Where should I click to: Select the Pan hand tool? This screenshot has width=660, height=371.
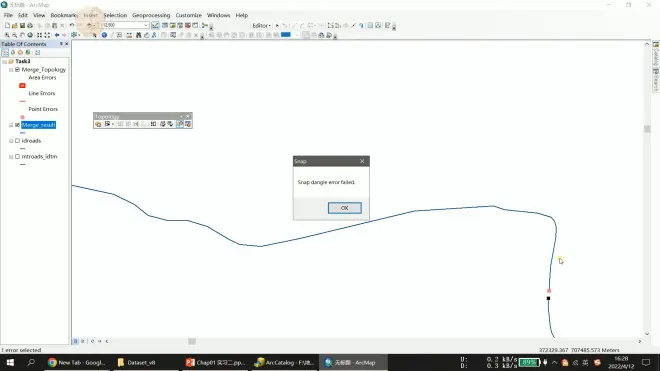[22, 35]
